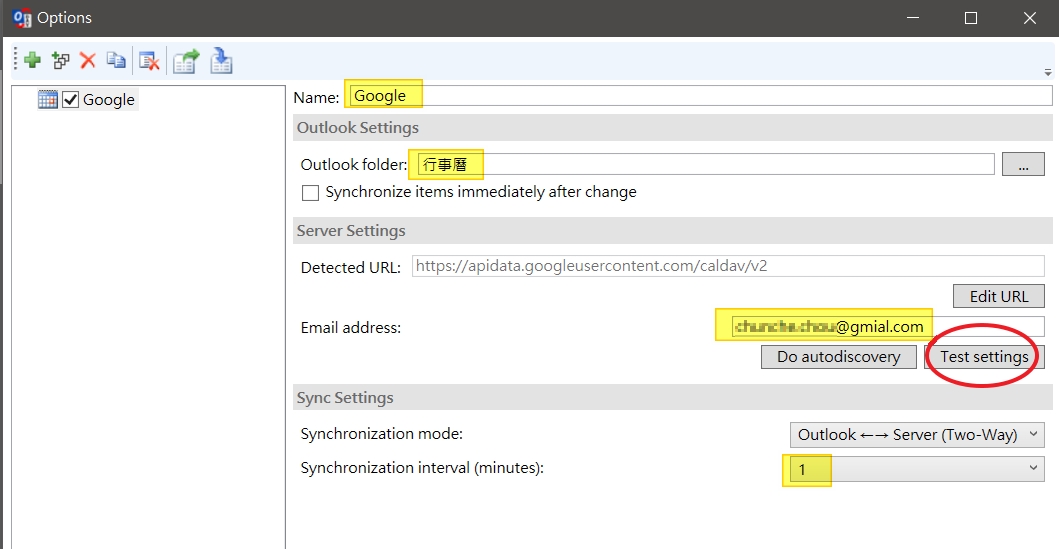Click the Email address label
The height and width of the screenshot is (549, 1059).
pos(351,328)
